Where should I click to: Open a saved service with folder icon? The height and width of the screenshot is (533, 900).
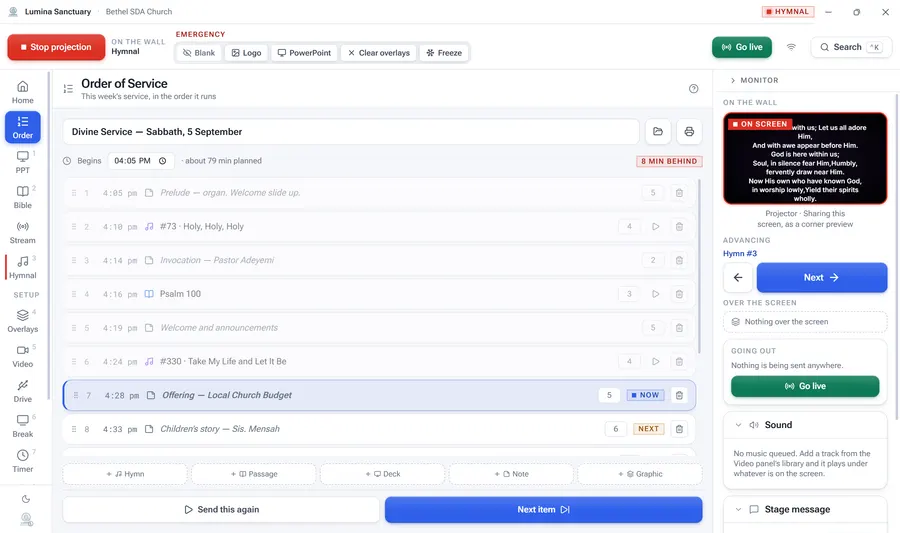658,131
